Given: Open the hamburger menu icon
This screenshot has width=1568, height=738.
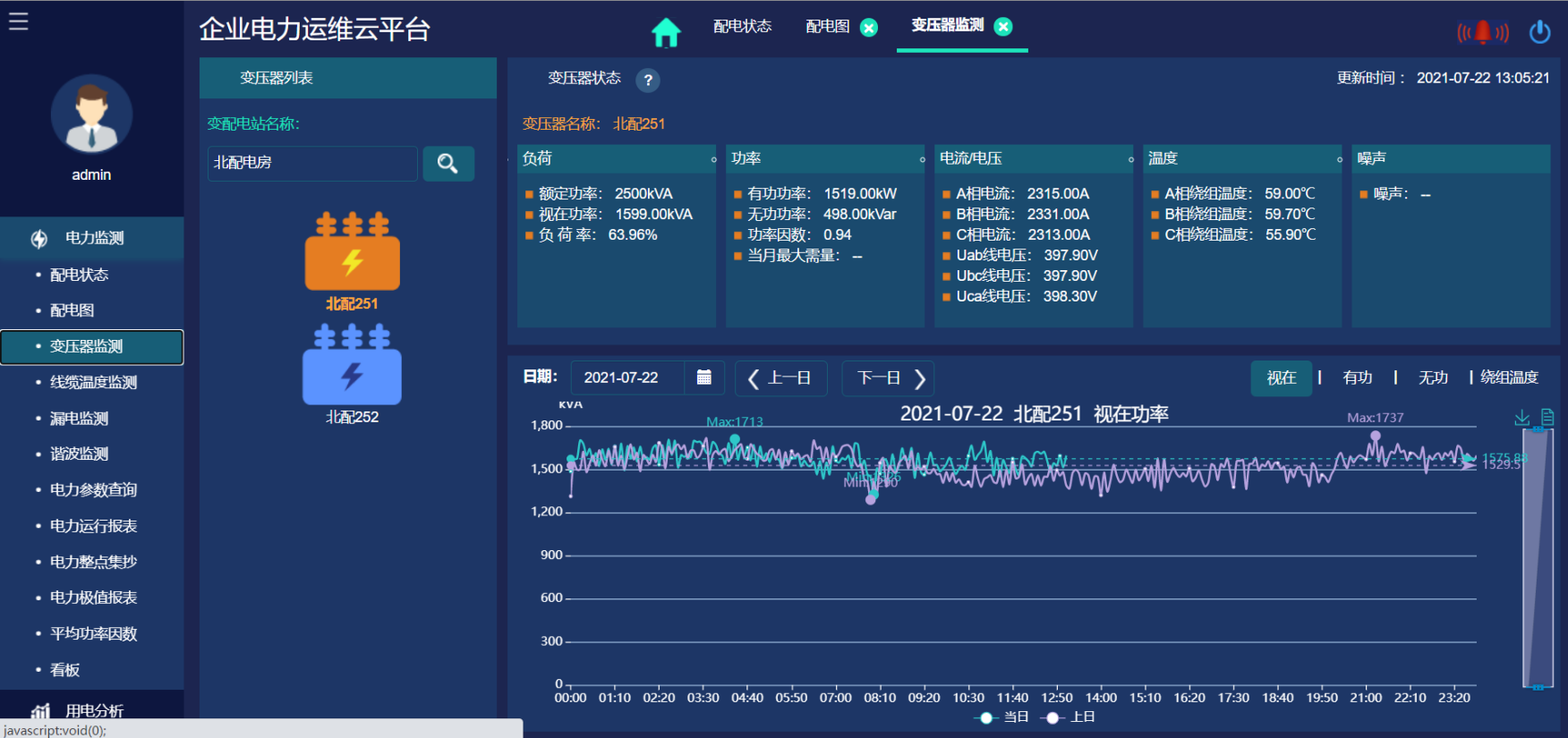Looking at the screenshot, I should [19, 21].
